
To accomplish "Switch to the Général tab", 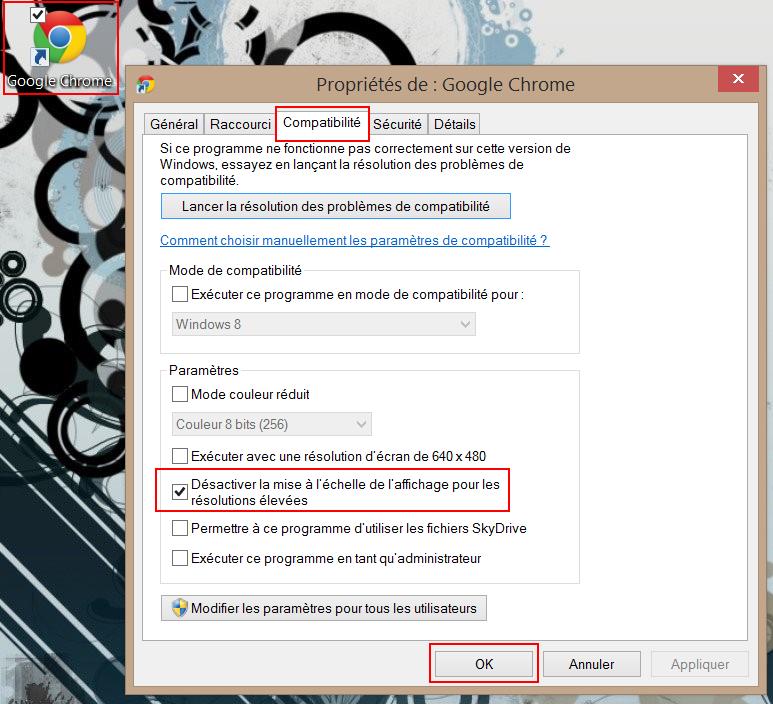I will pos(174,124).
